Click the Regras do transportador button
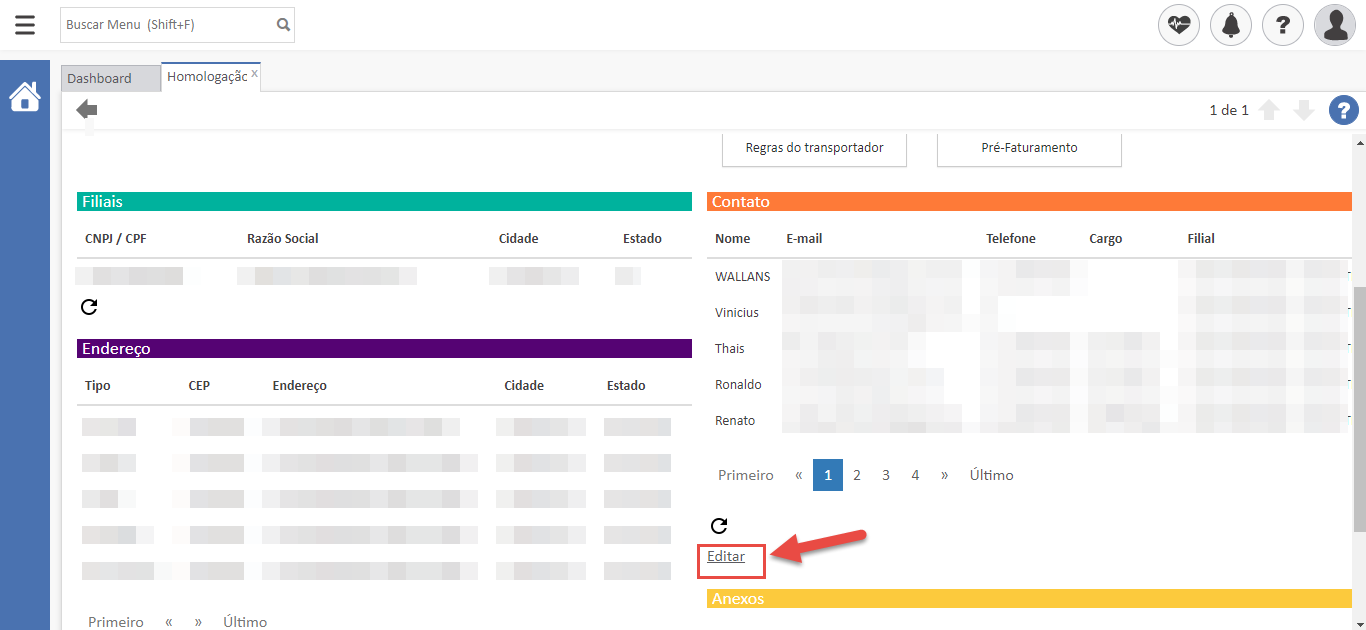The width and height of the screenshot is (1366, 630). (x=814, y=148)
